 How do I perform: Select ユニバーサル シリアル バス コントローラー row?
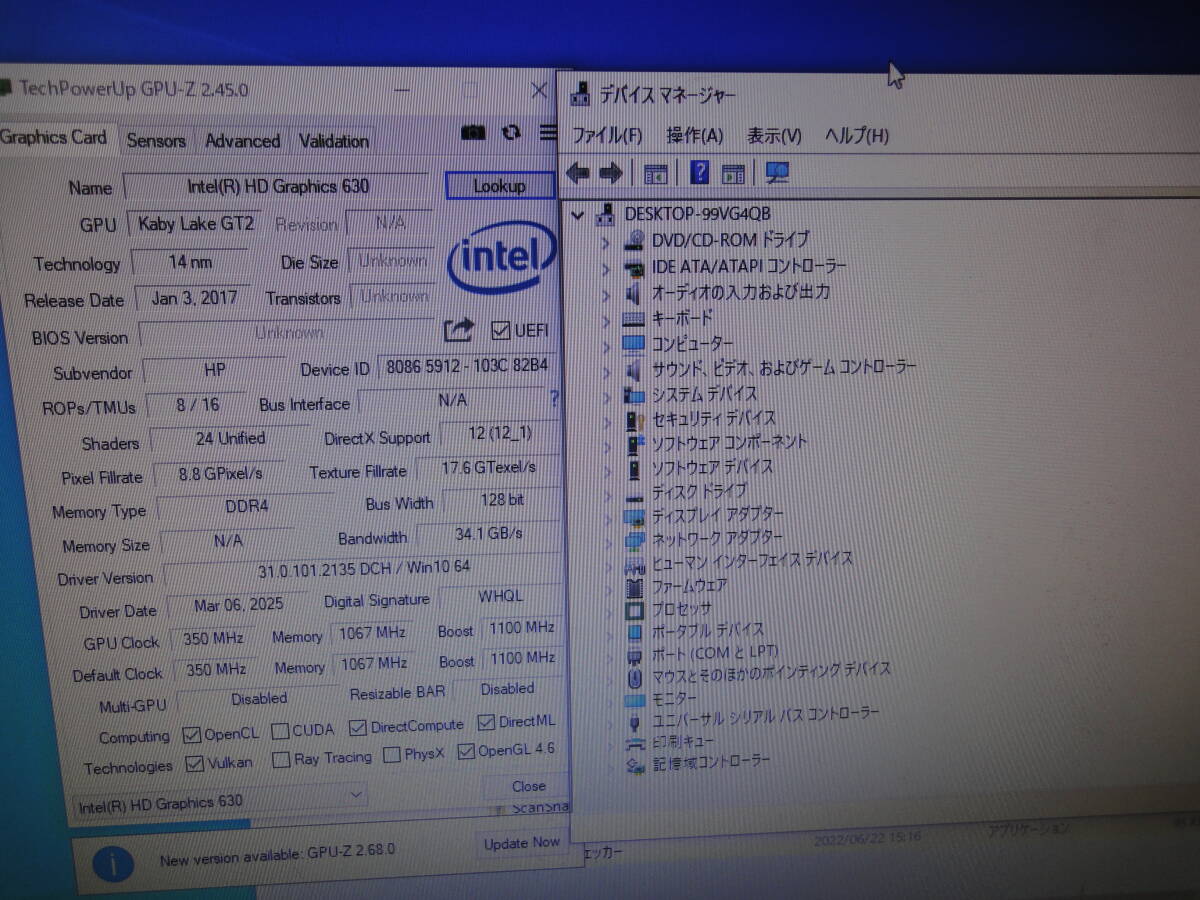[x=765, y=715]
